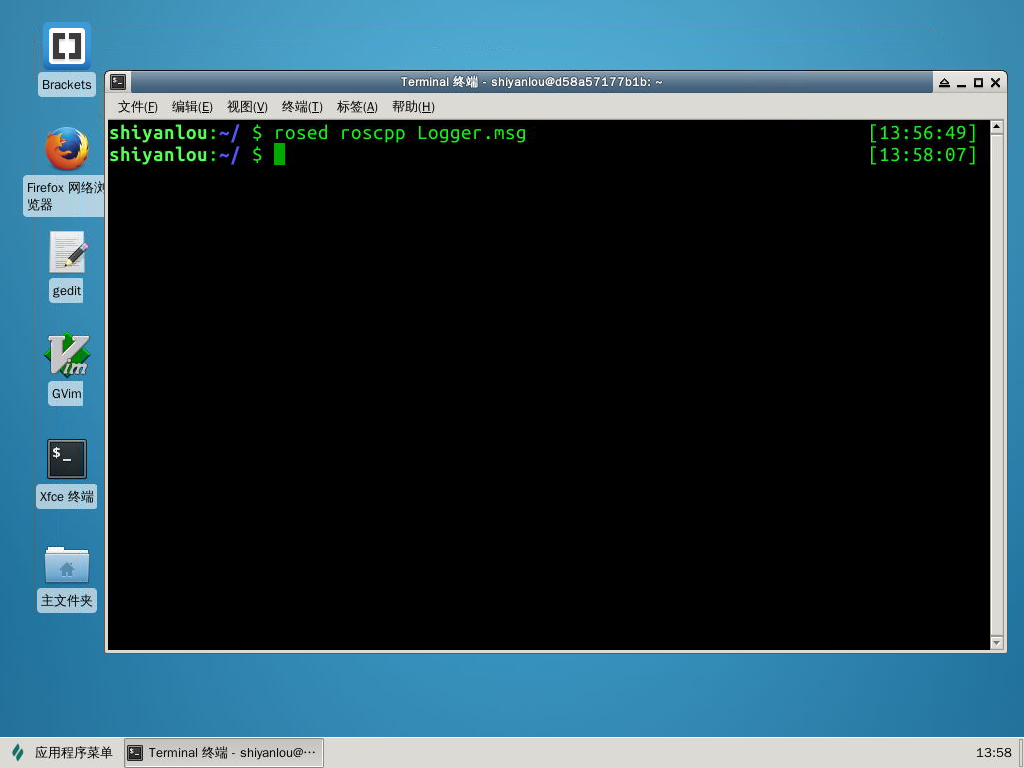Open the Xfce 终端 desktop icon
1024x768 pixels.
coord(67,459)
